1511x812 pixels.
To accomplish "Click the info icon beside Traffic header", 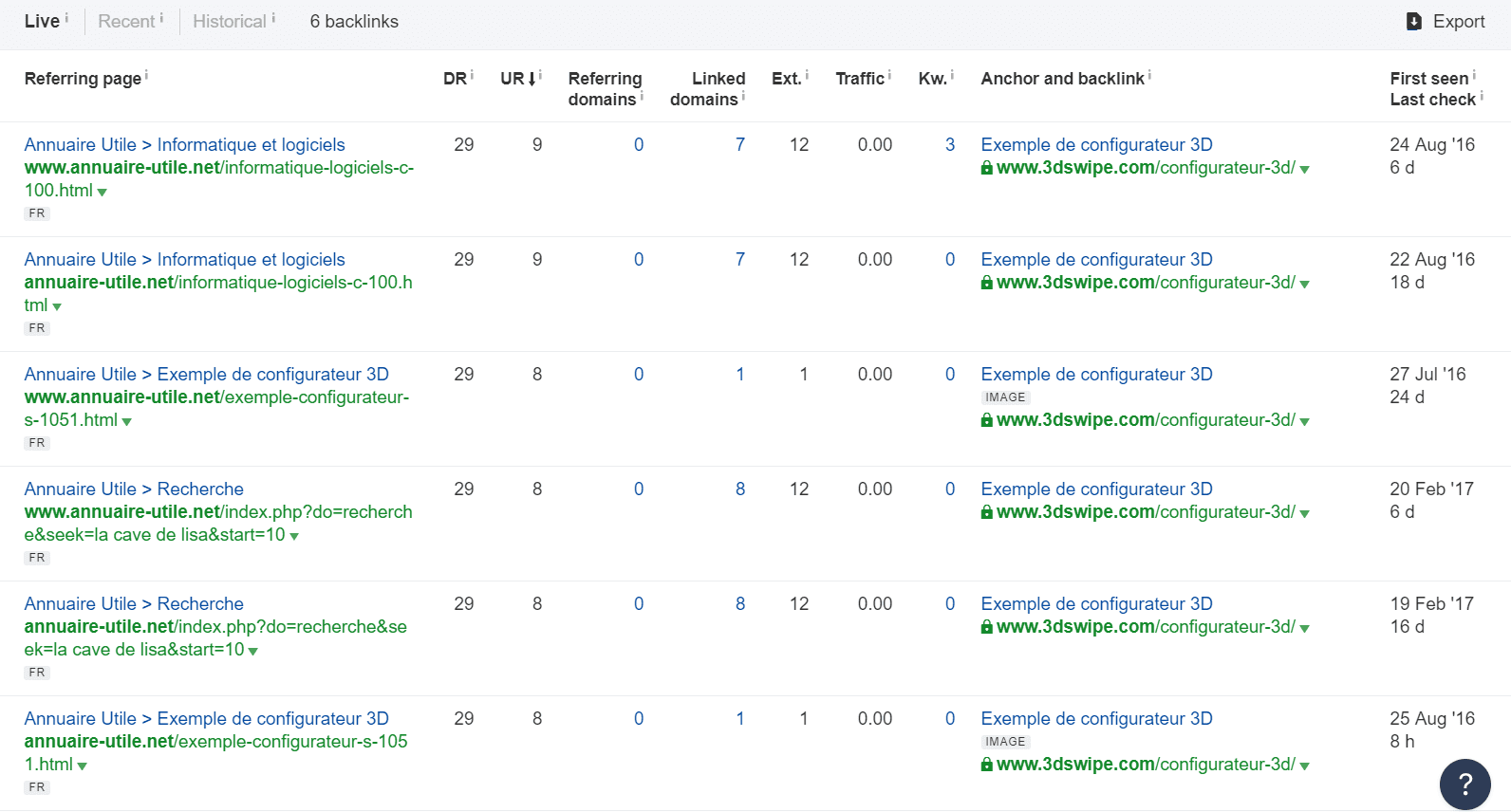I will (x=889, y=75).
